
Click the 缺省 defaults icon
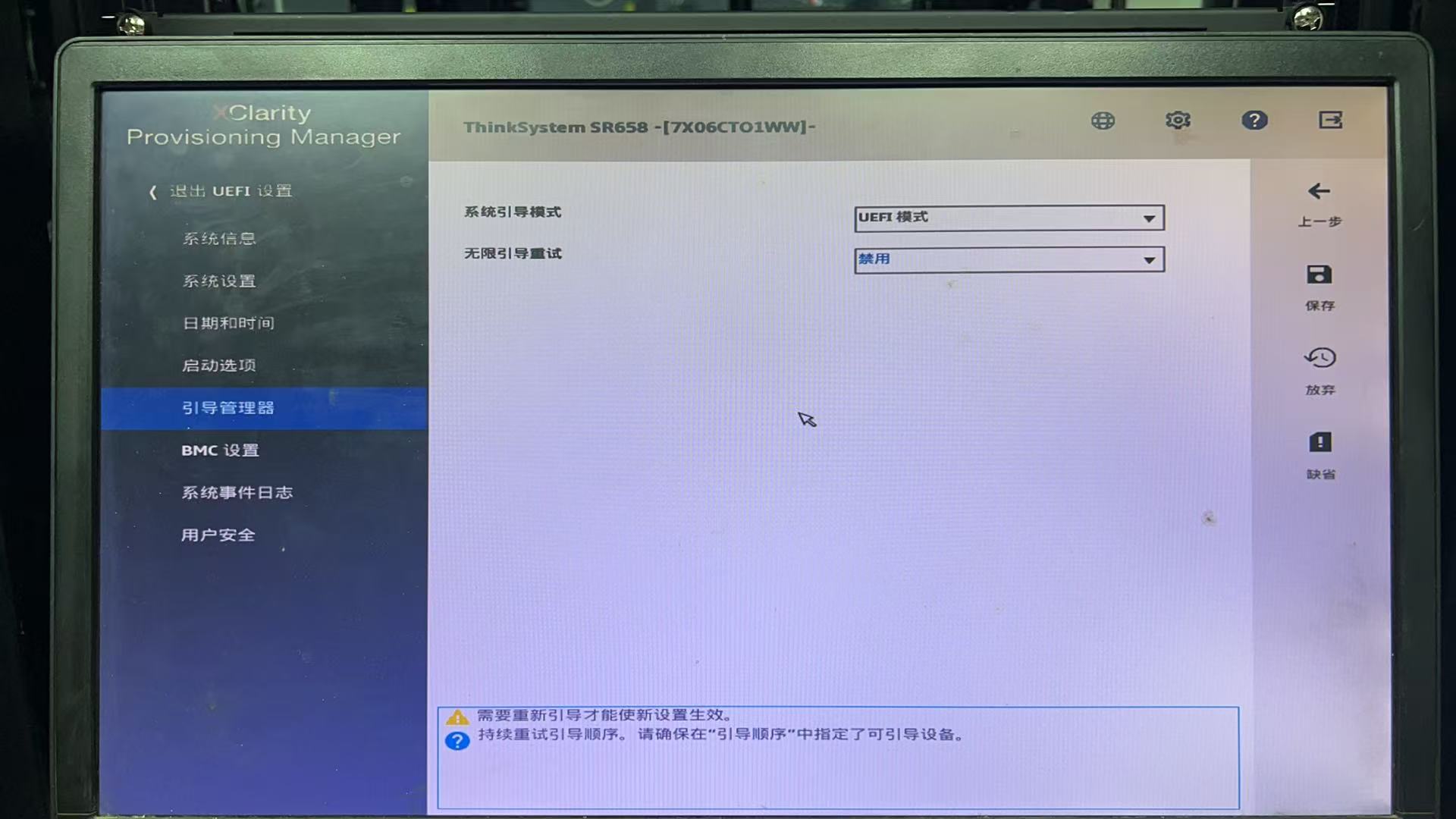[x=1319, y=443]
